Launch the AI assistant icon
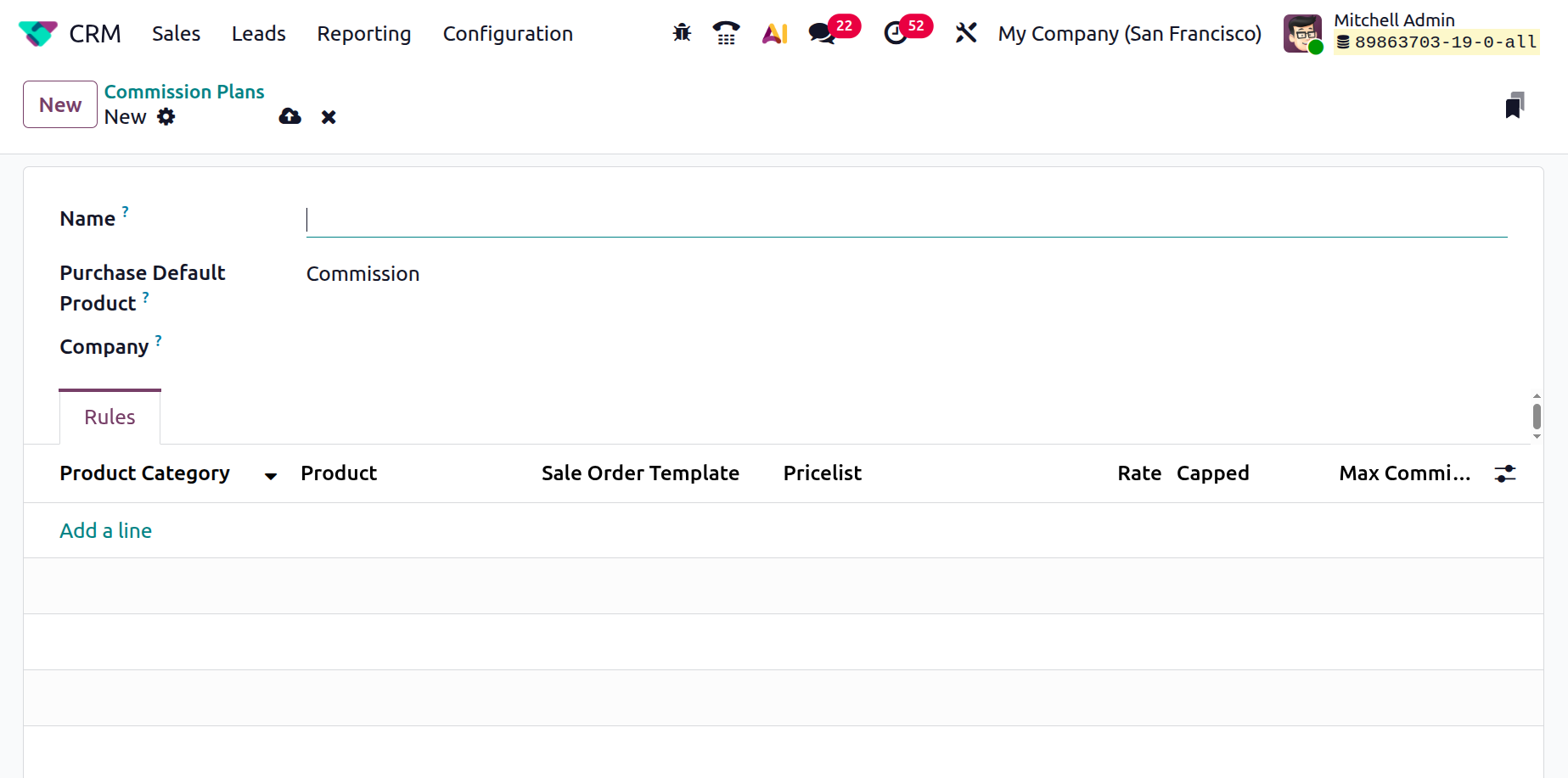Viewport: 1568px width, 778px height. coord(774,33)
